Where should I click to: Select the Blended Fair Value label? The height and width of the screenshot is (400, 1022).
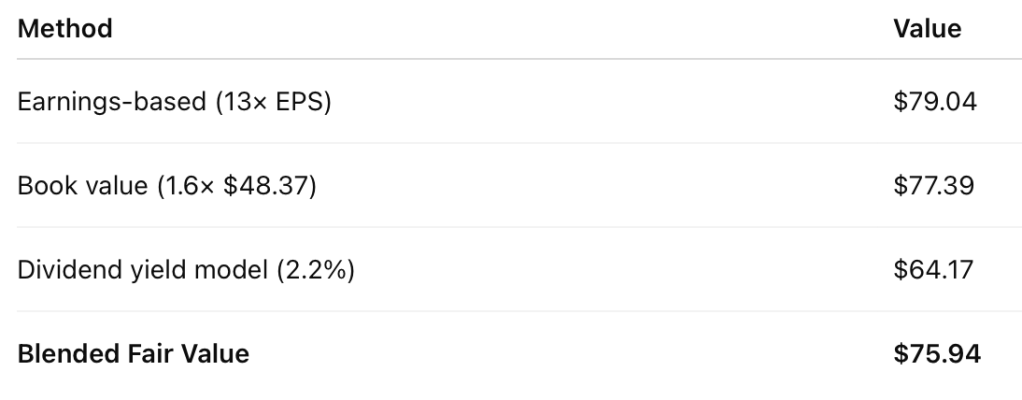click(x=133, y=353)
